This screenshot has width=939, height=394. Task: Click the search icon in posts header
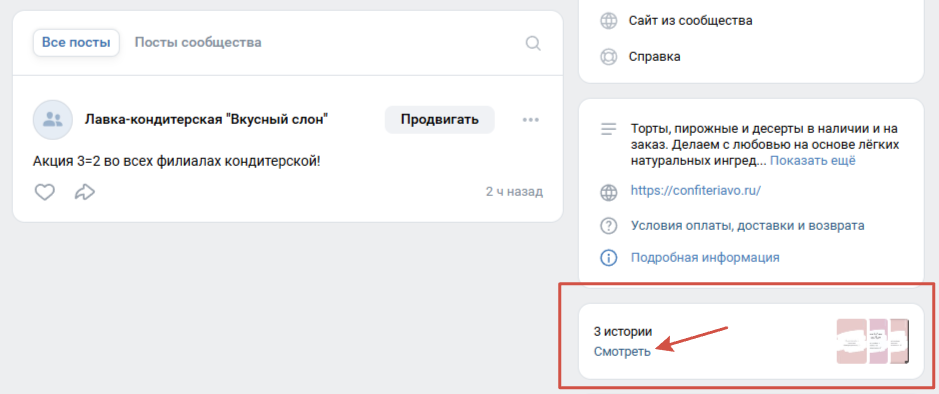pos(533,43)
